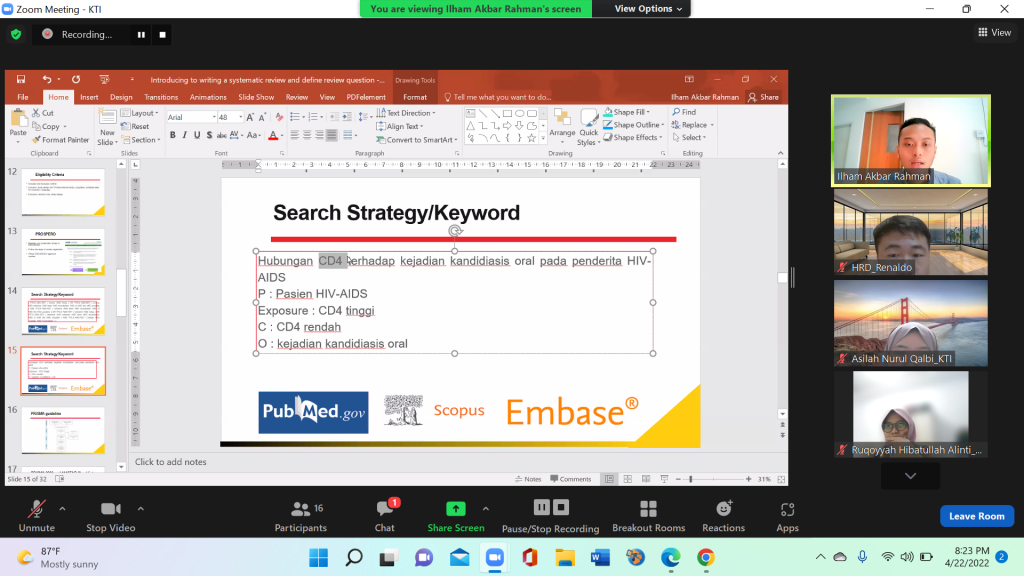The height and width of the screenshot is (576, 1024).
Task: Open View Options dropdown
Action: [x=648, y=8]
